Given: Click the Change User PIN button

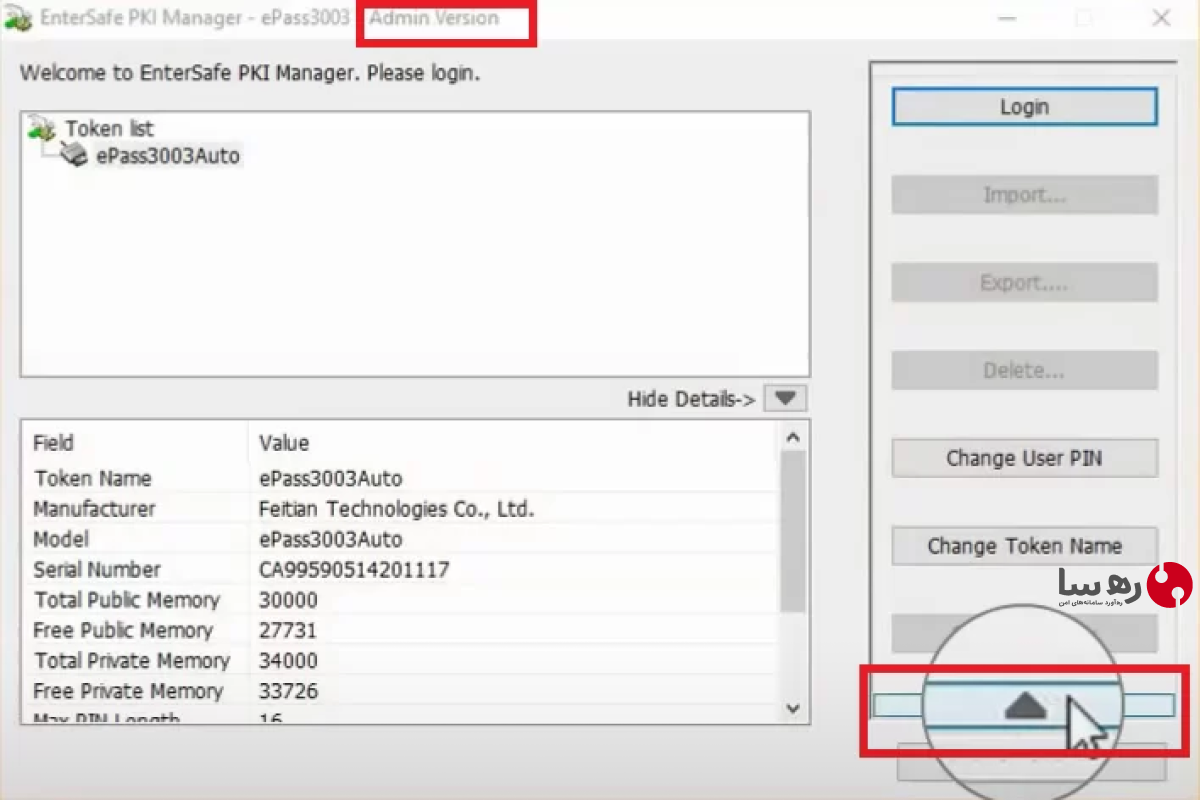Looking at the screenshot, I should (1024, 458).
